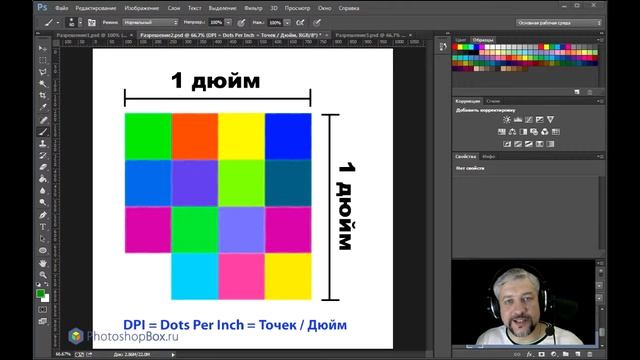640x360 pixels.
Task: Switch to the Стили panel tab
Action: 493,101
